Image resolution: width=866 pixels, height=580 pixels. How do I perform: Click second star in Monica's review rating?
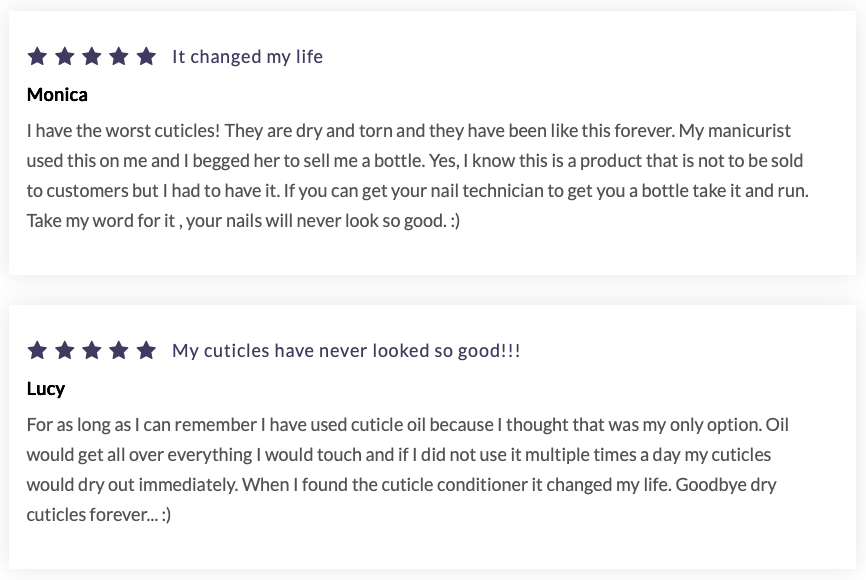point(64,56)
